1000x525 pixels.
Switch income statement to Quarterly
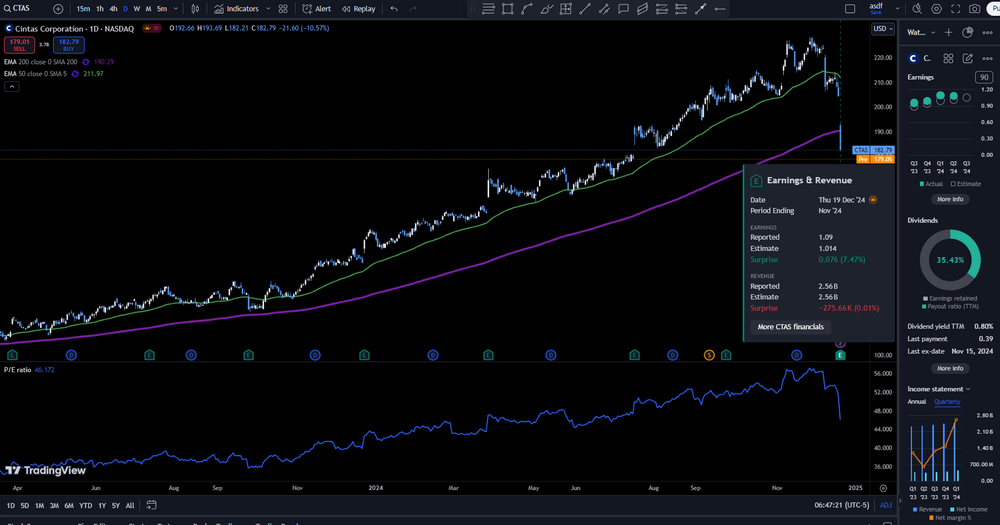tap(947, 402)
